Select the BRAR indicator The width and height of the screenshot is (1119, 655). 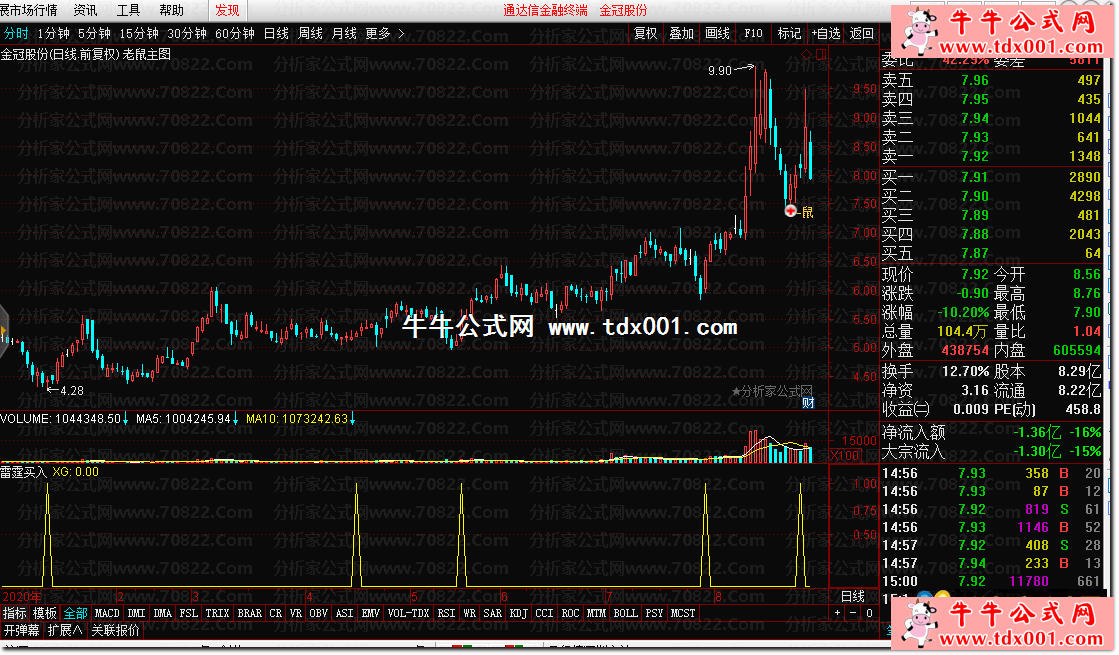pyautogui.click(x=250, y=613)
